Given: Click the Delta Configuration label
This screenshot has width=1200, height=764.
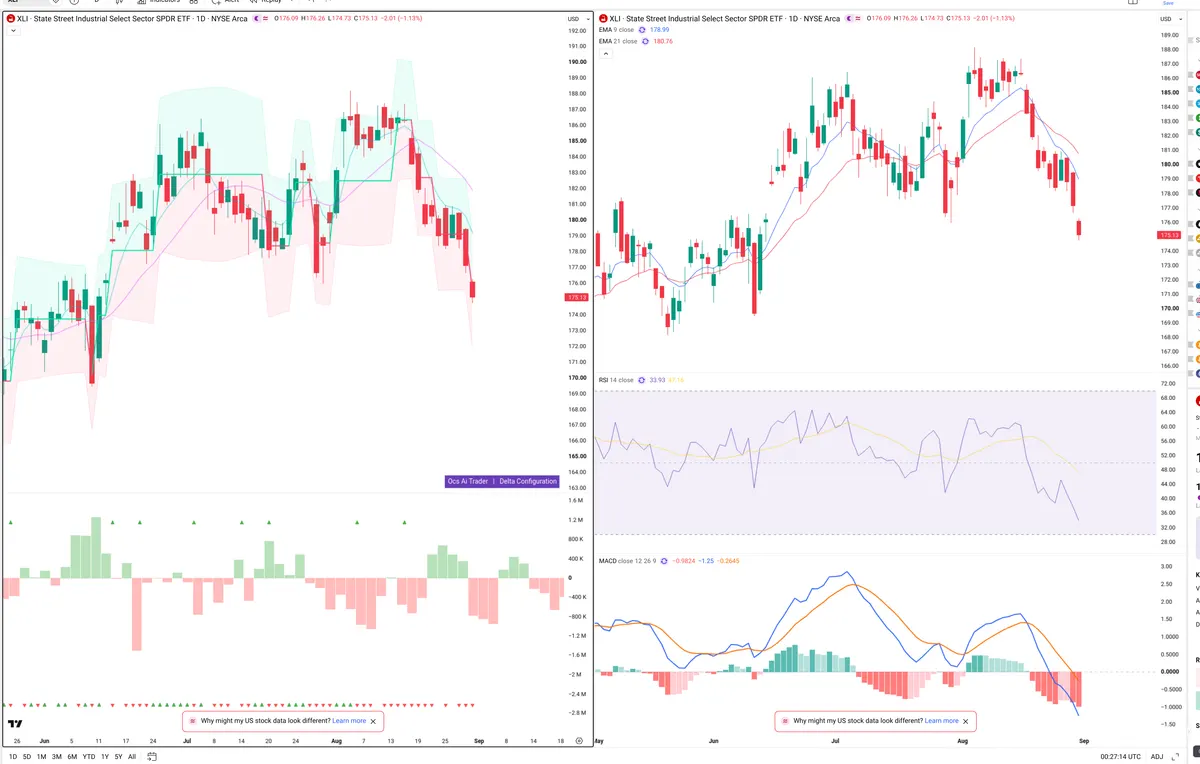Looking at the screenshot, I should click(528, 481).
